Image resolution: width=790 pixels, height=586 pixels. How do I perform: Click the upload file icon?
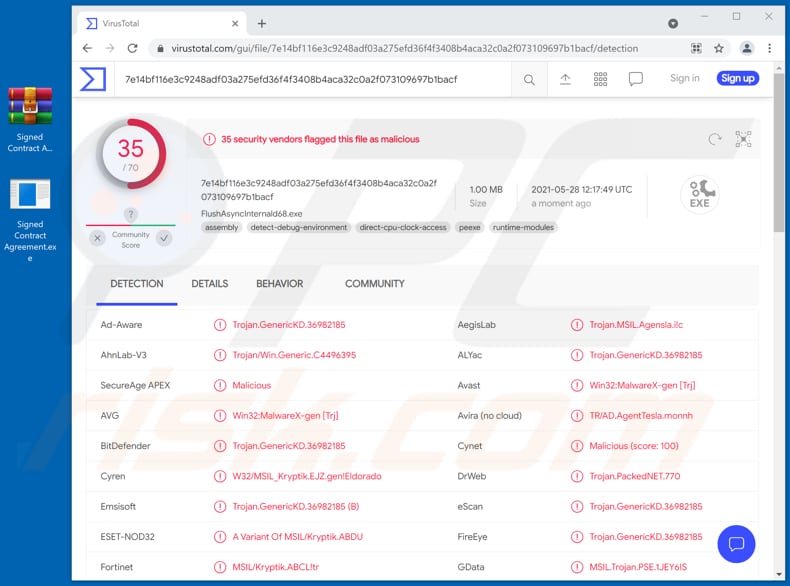pos(565,79)
